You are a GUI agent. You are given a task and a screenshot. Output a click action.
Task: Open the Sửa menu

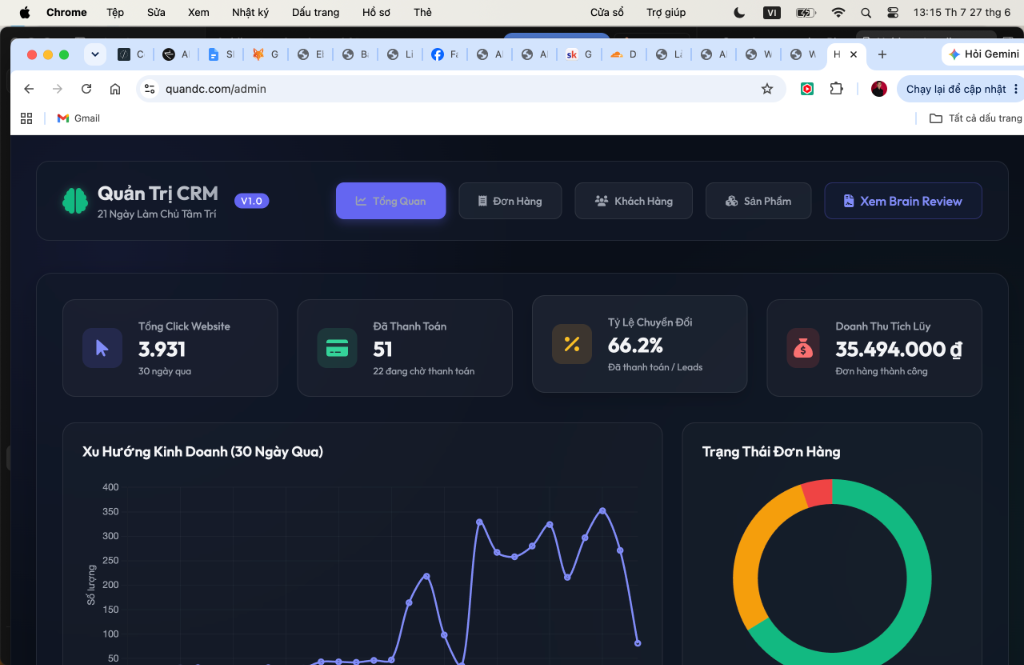coord(156,12)
